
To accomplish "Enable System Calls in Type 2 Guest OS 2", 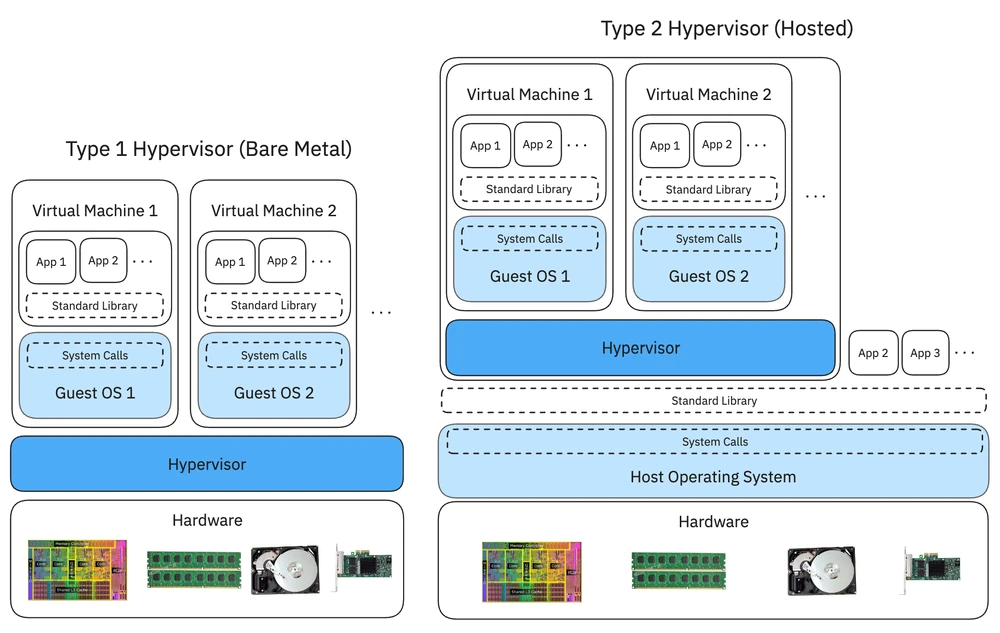I will (x=708, y=238).
